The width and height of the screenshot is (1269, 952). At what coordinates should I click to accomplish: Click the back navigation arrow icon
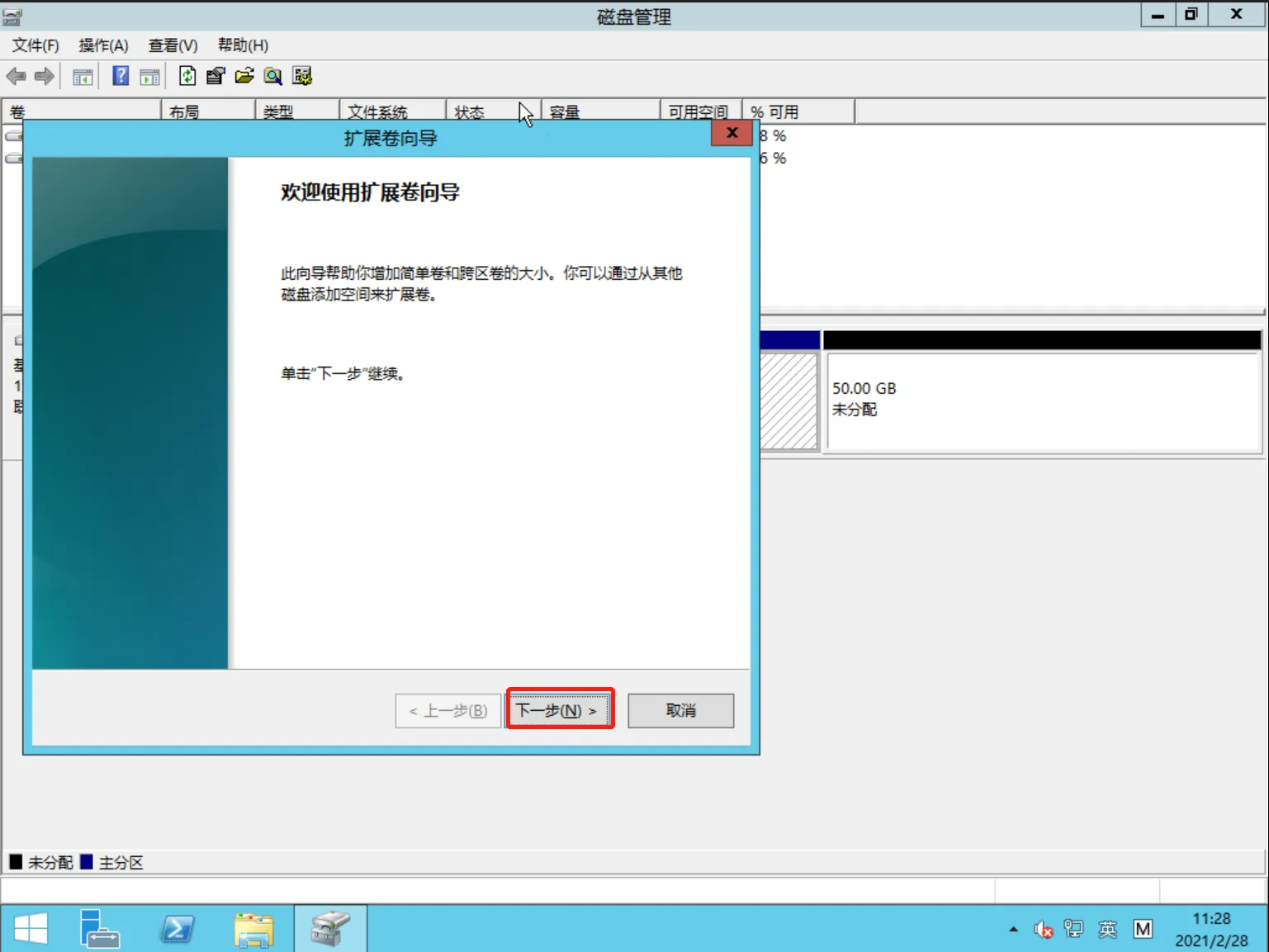(x=16, y=76)
